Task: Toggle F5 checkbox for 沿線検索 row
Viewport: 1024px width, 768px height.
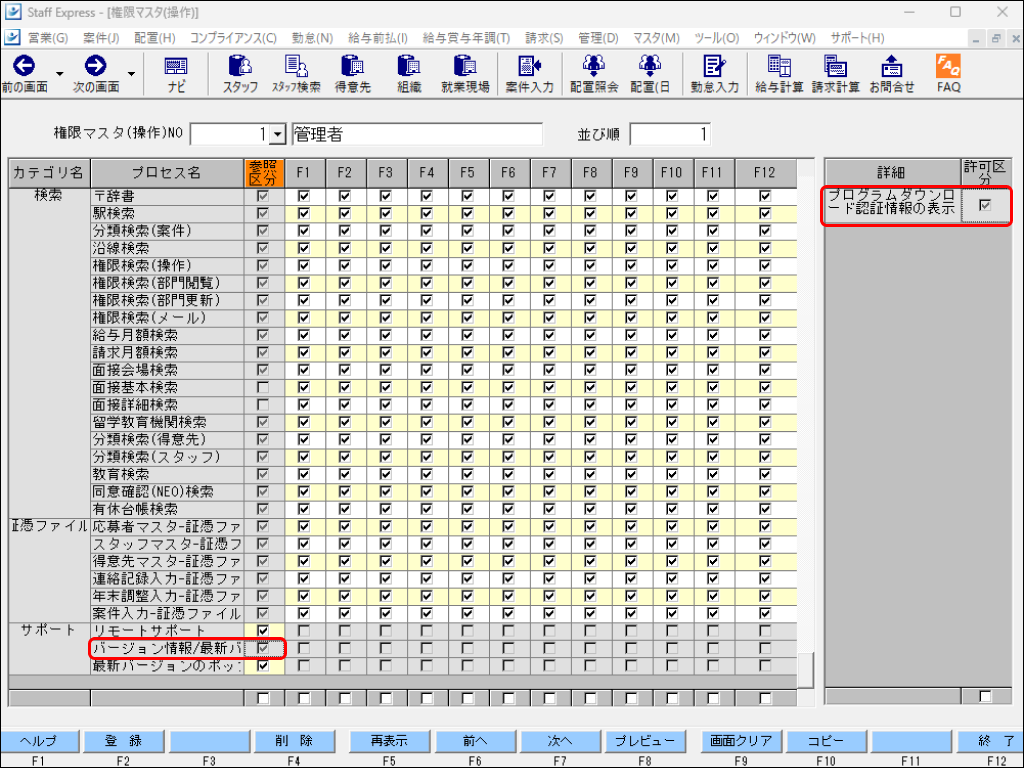Action: (x=467, y=248)
